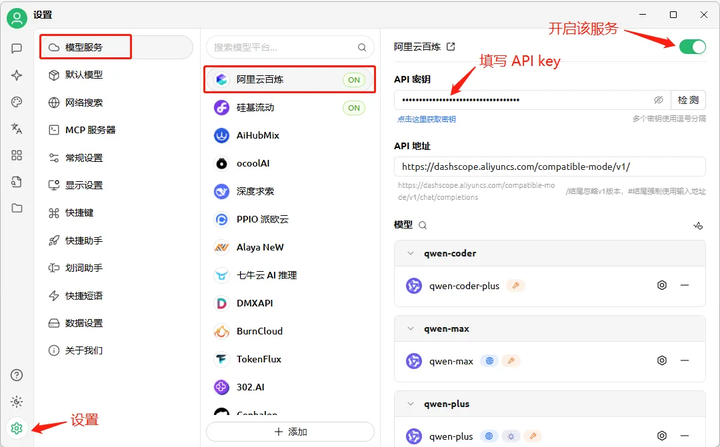Open the painting palette sidebar icon

[17, 102]
